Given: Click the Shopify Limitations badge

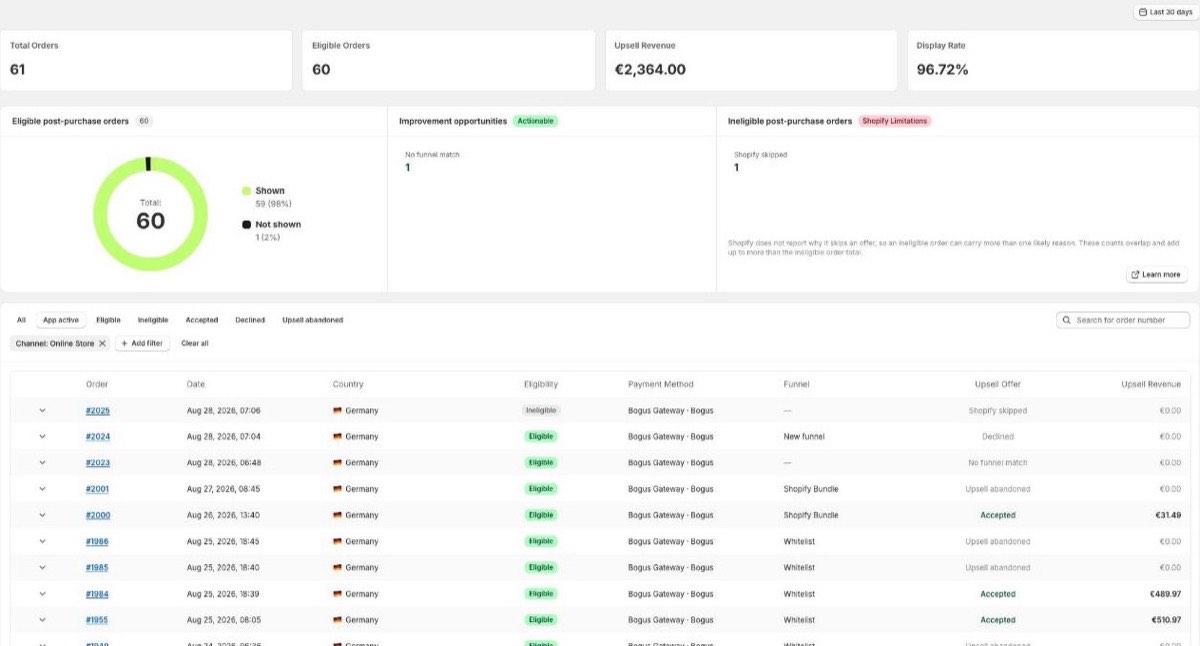Looking at the screenshot, I should tap(894, 121).
